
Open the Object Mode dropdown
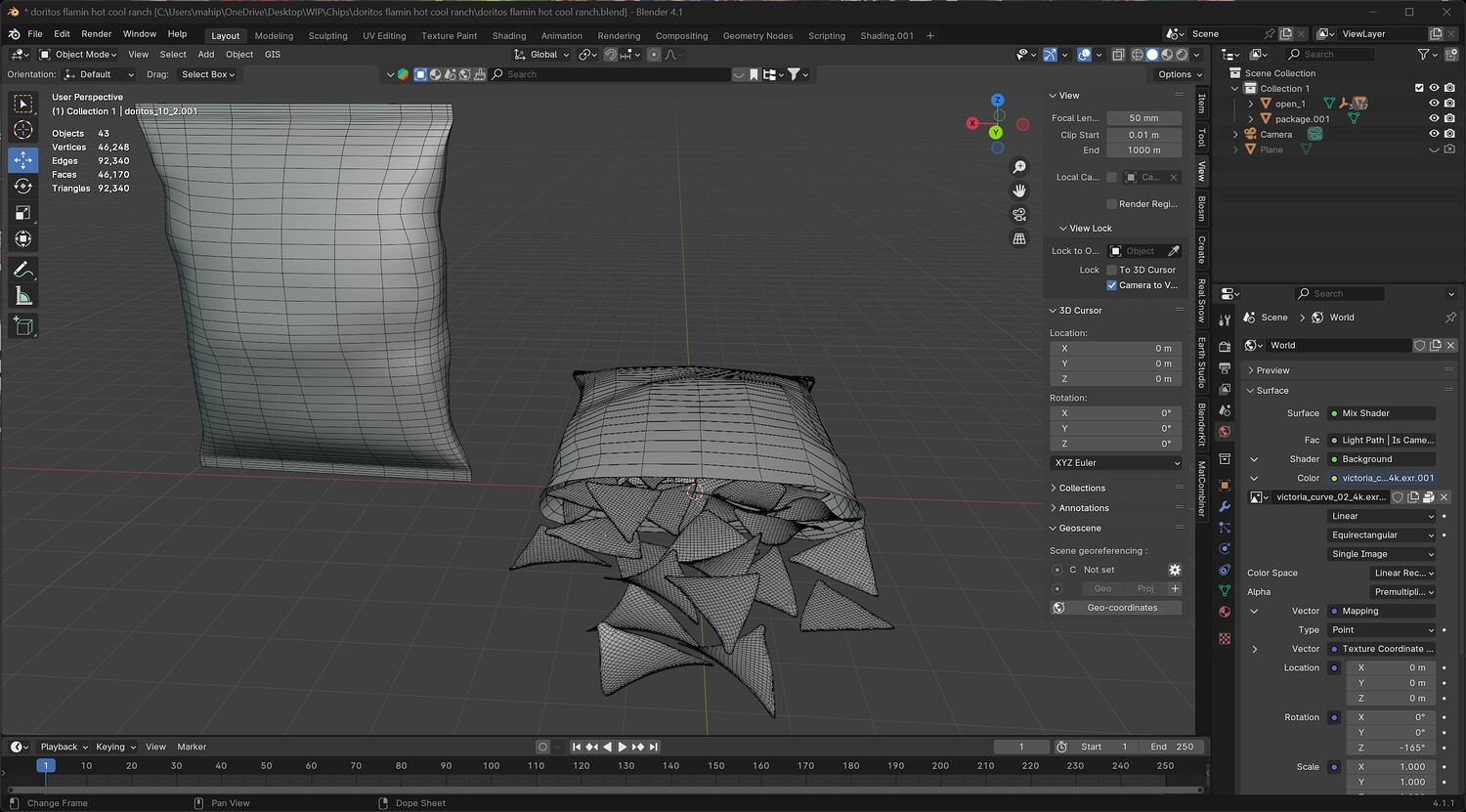[78, 55]
